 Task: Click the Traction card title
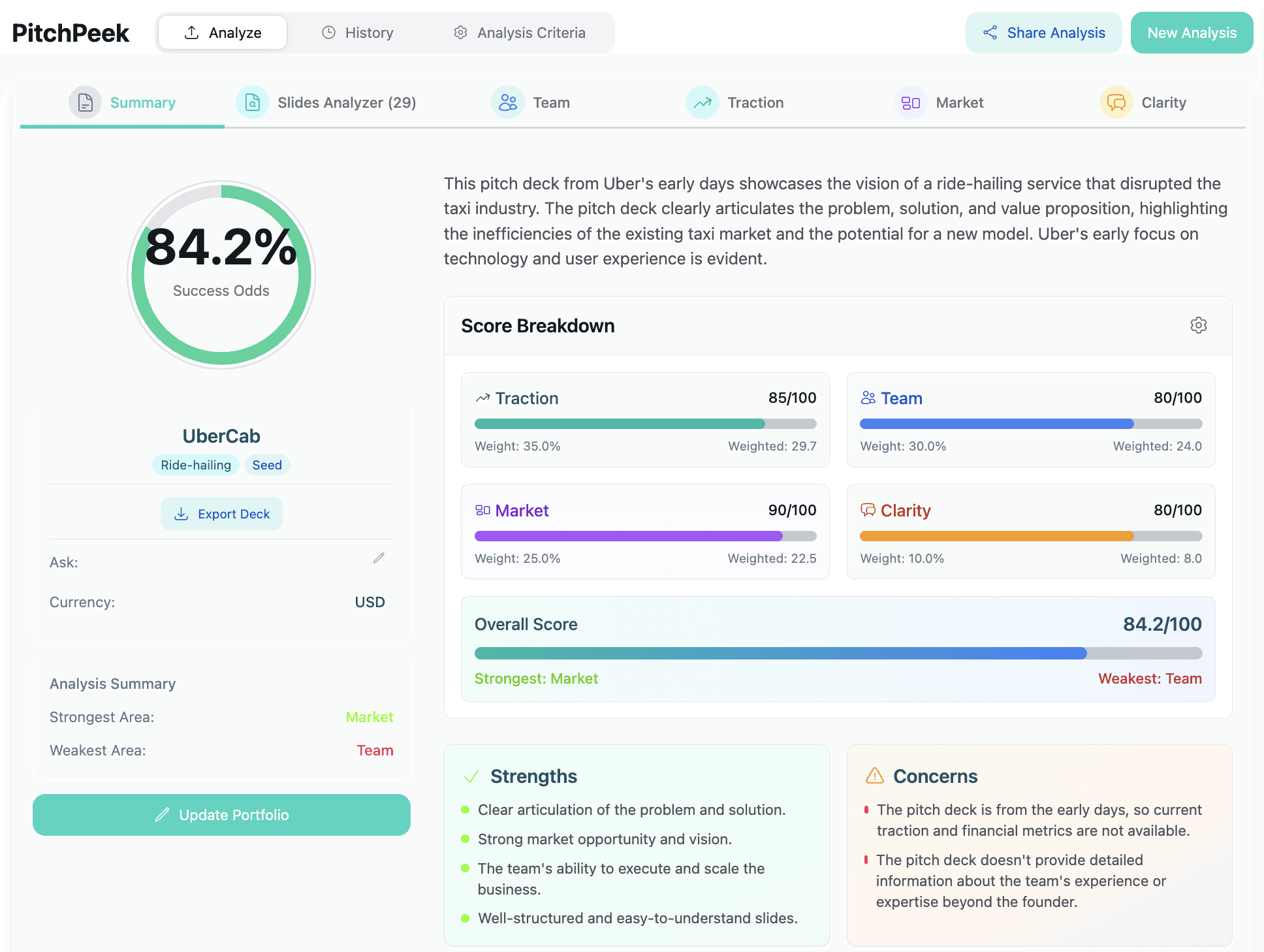tap(527, 398)
